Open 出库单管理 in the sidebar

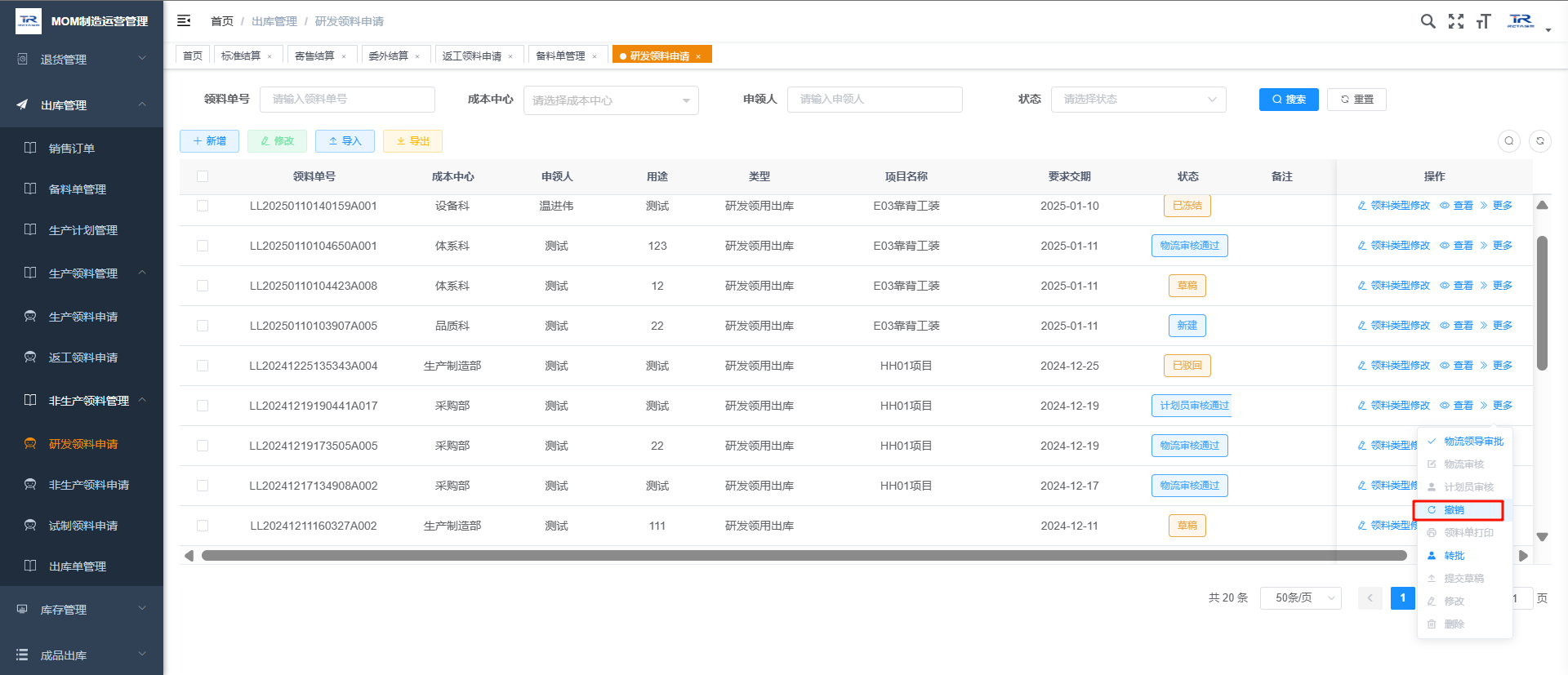tap(78, 566)
